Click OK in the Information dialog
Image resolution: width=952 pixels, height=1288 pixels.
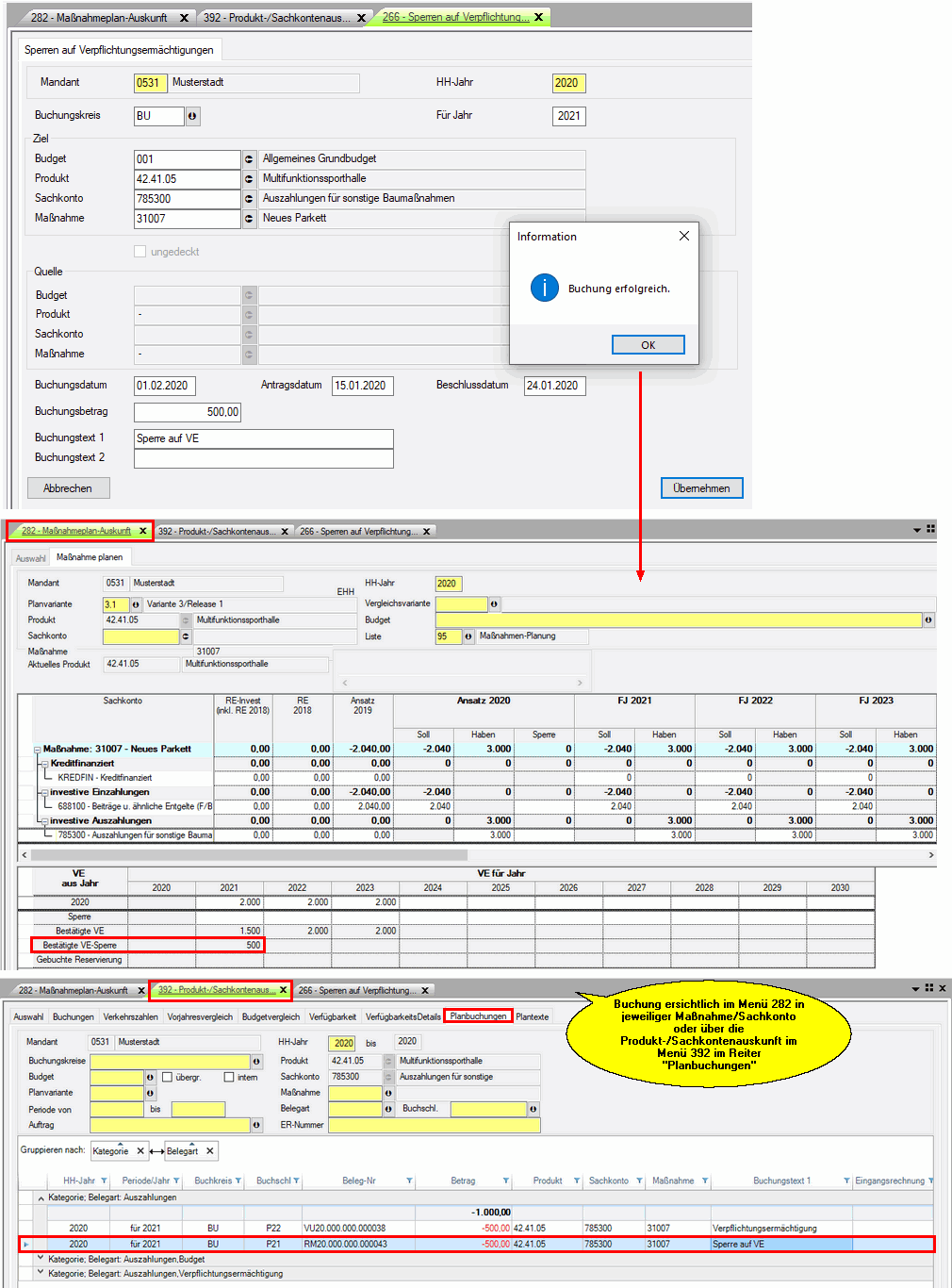648,345
